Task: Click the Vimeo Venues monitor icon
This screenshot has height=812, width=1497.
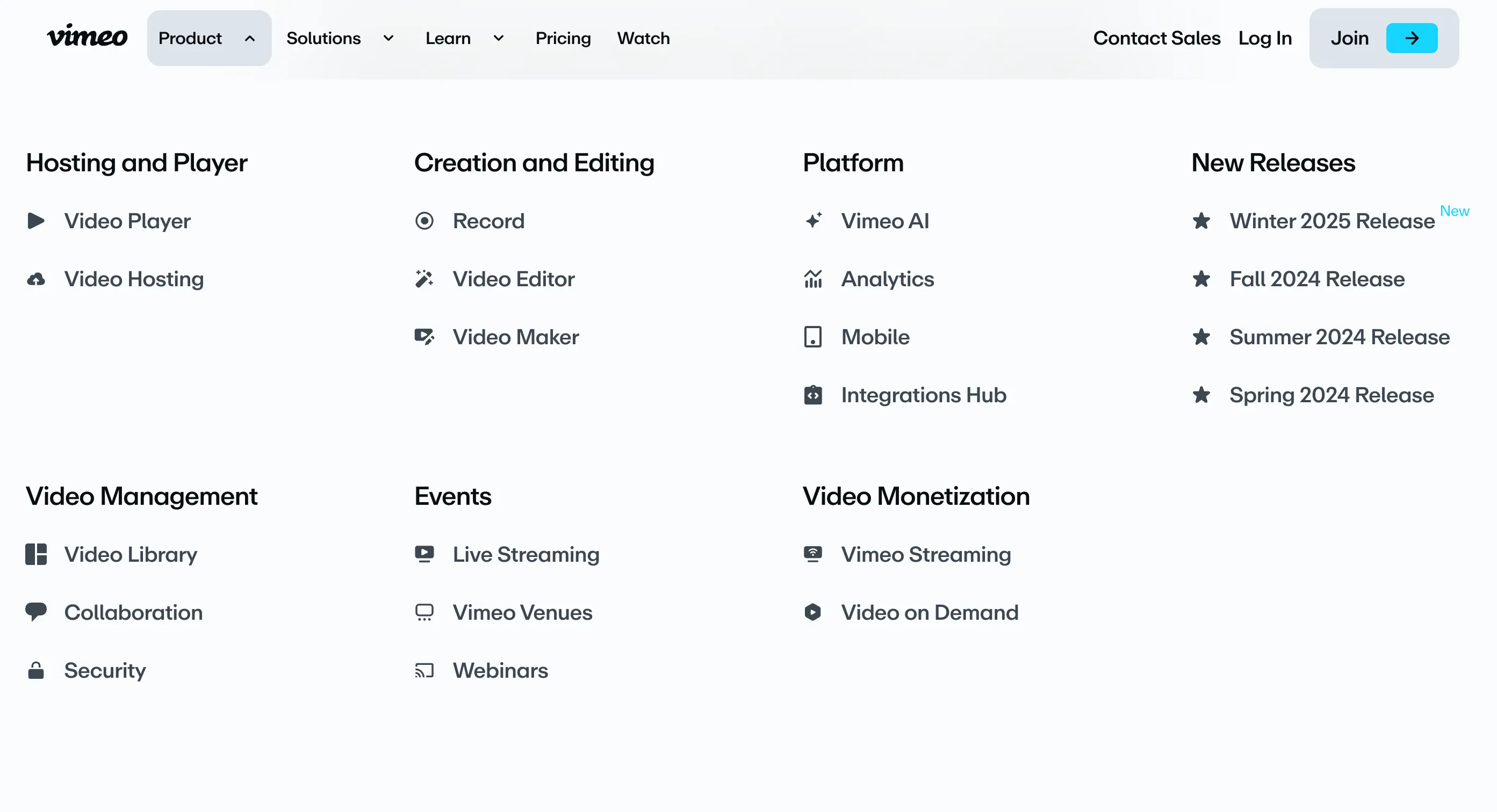Action: click(424, 612)
